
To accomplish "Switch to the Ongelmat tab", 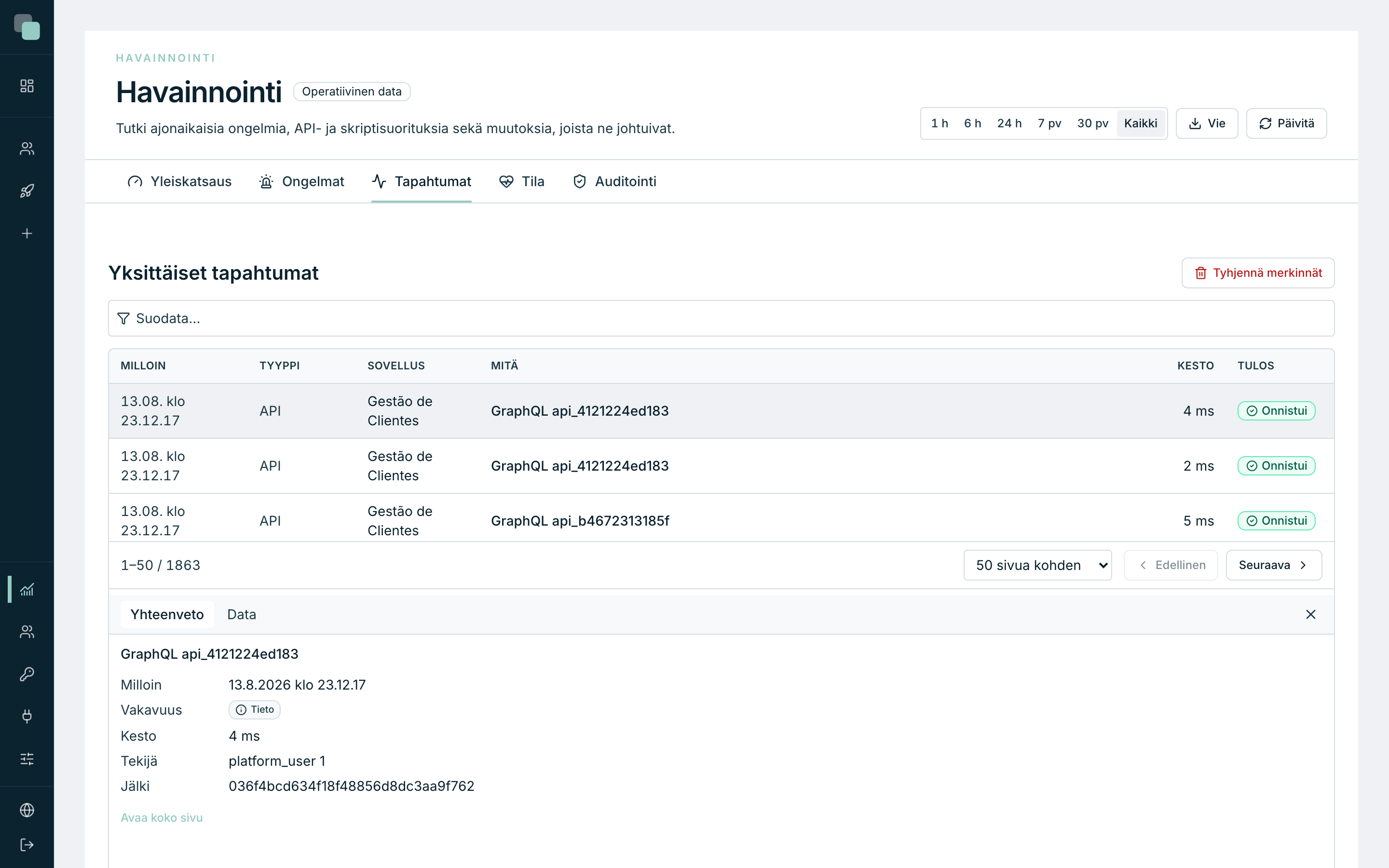I will click(301, 181).
